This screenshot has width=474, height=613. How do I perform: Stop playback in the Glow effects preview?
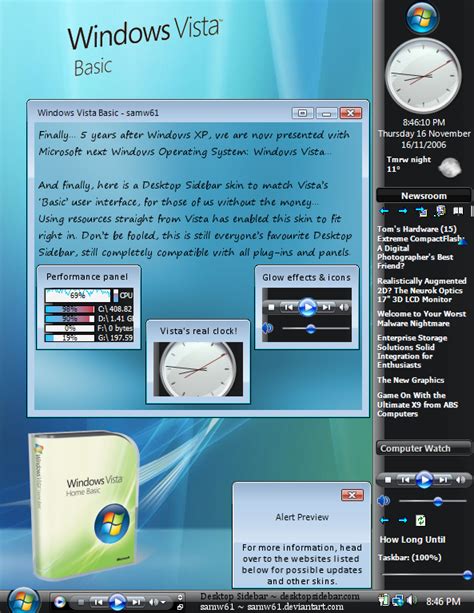[271, 307]
